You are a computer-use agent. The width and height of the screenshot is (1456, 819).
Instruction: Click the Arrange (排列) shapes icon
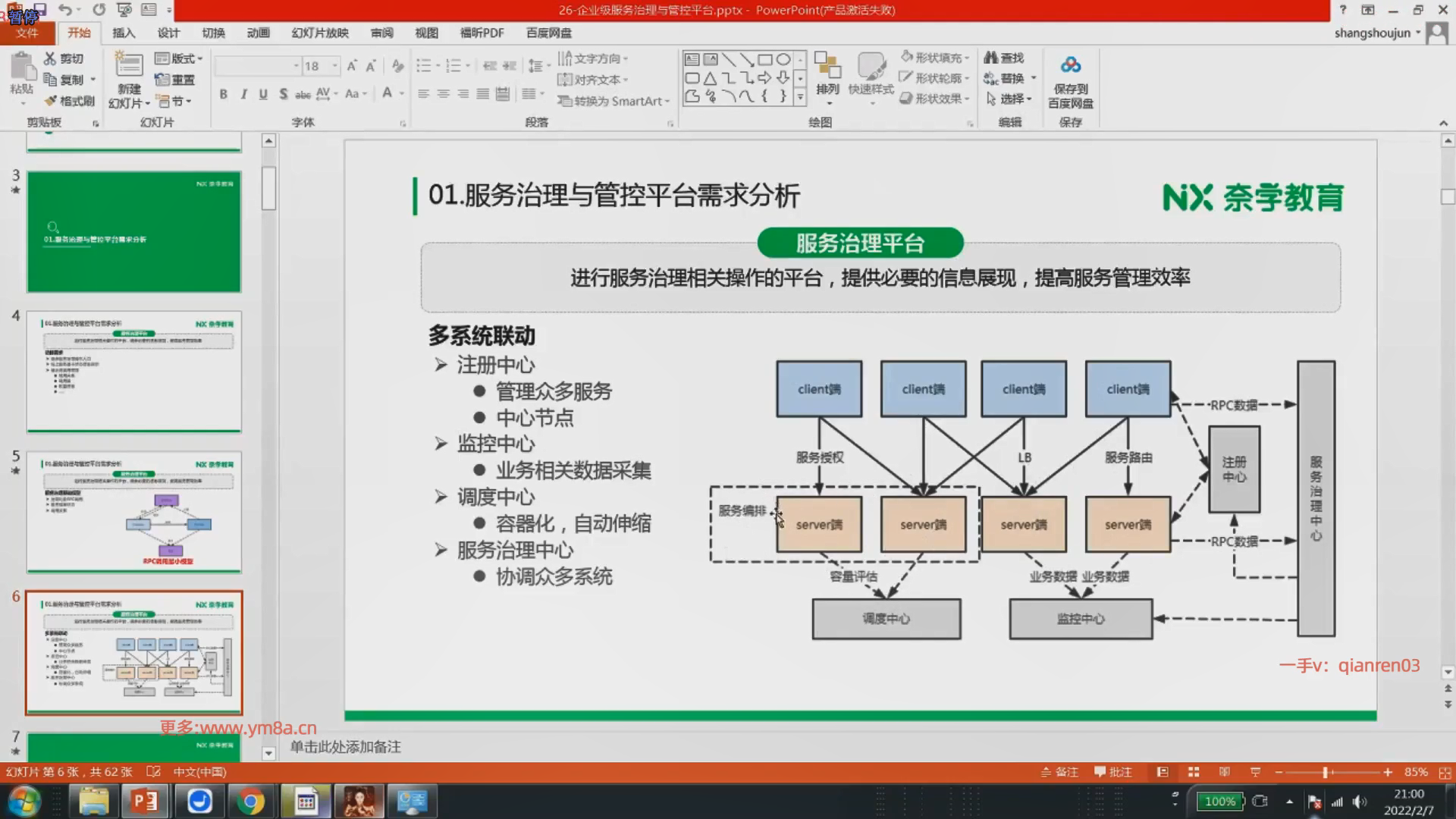(827, 67)
